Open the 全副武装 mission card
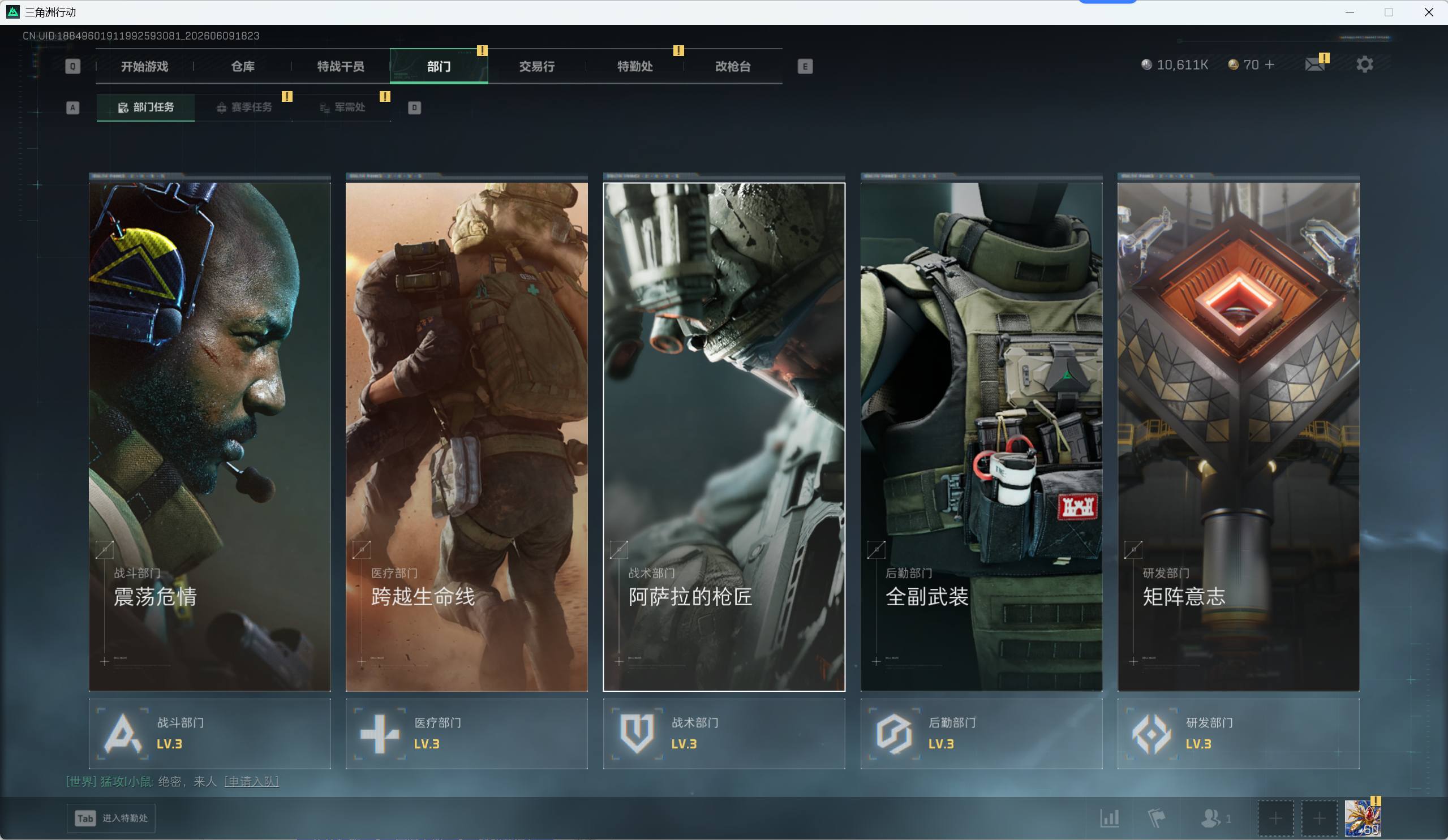Image resolution: width=1448 pixels, height=840 pixels. coord(981,437)
